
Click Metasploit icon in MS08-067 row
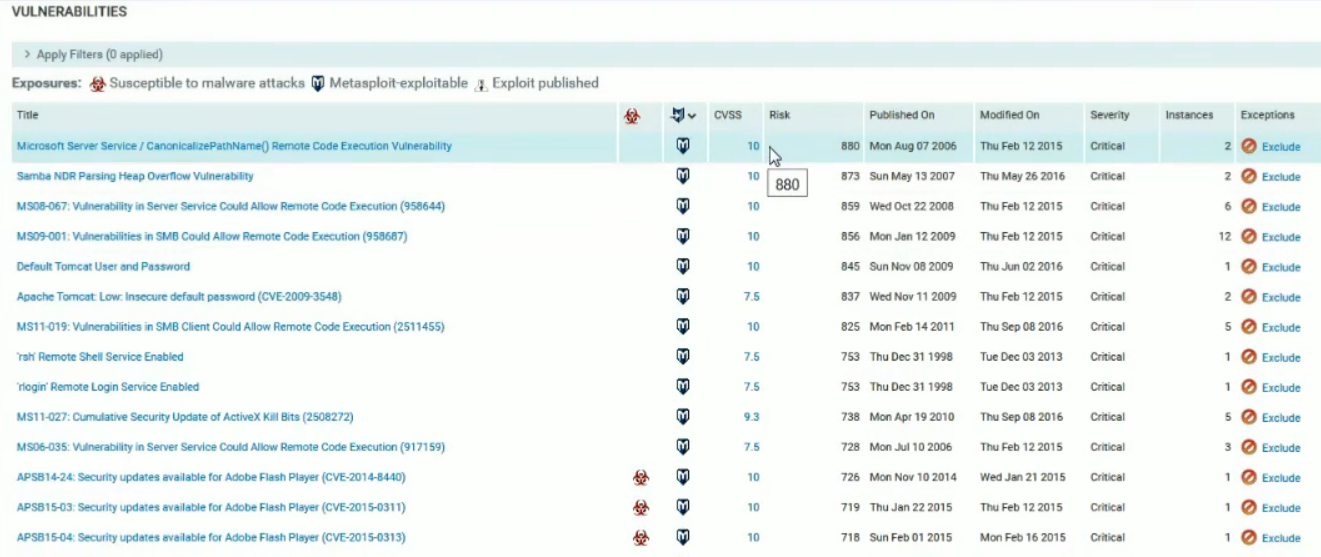tap(683, 206)
